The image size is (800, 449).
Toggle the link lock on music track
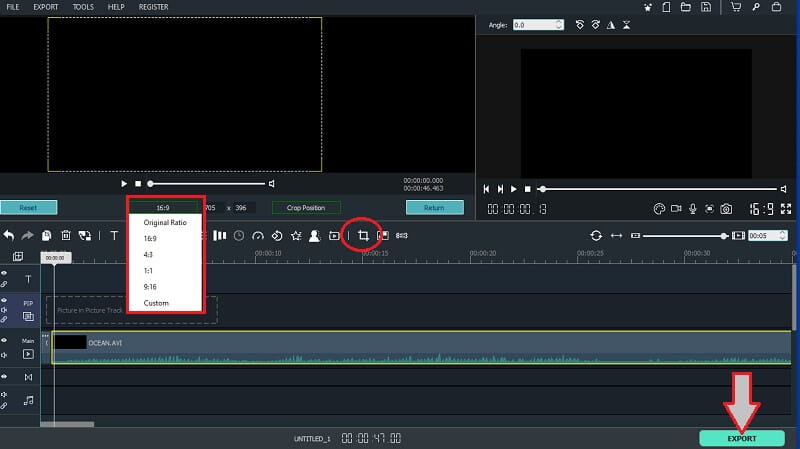(x=4, y=406)
